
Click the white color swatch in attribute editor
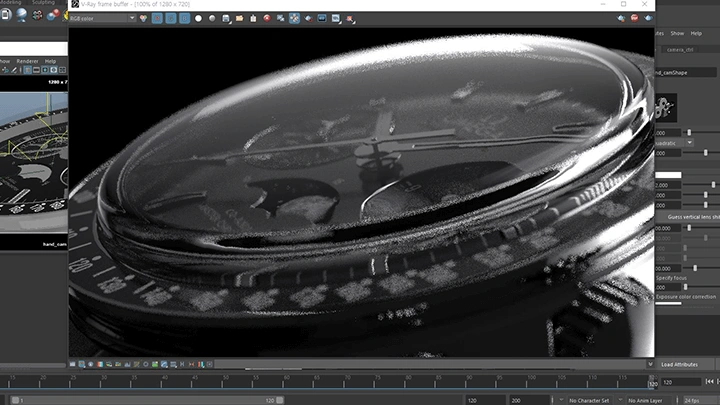[668, 175]
